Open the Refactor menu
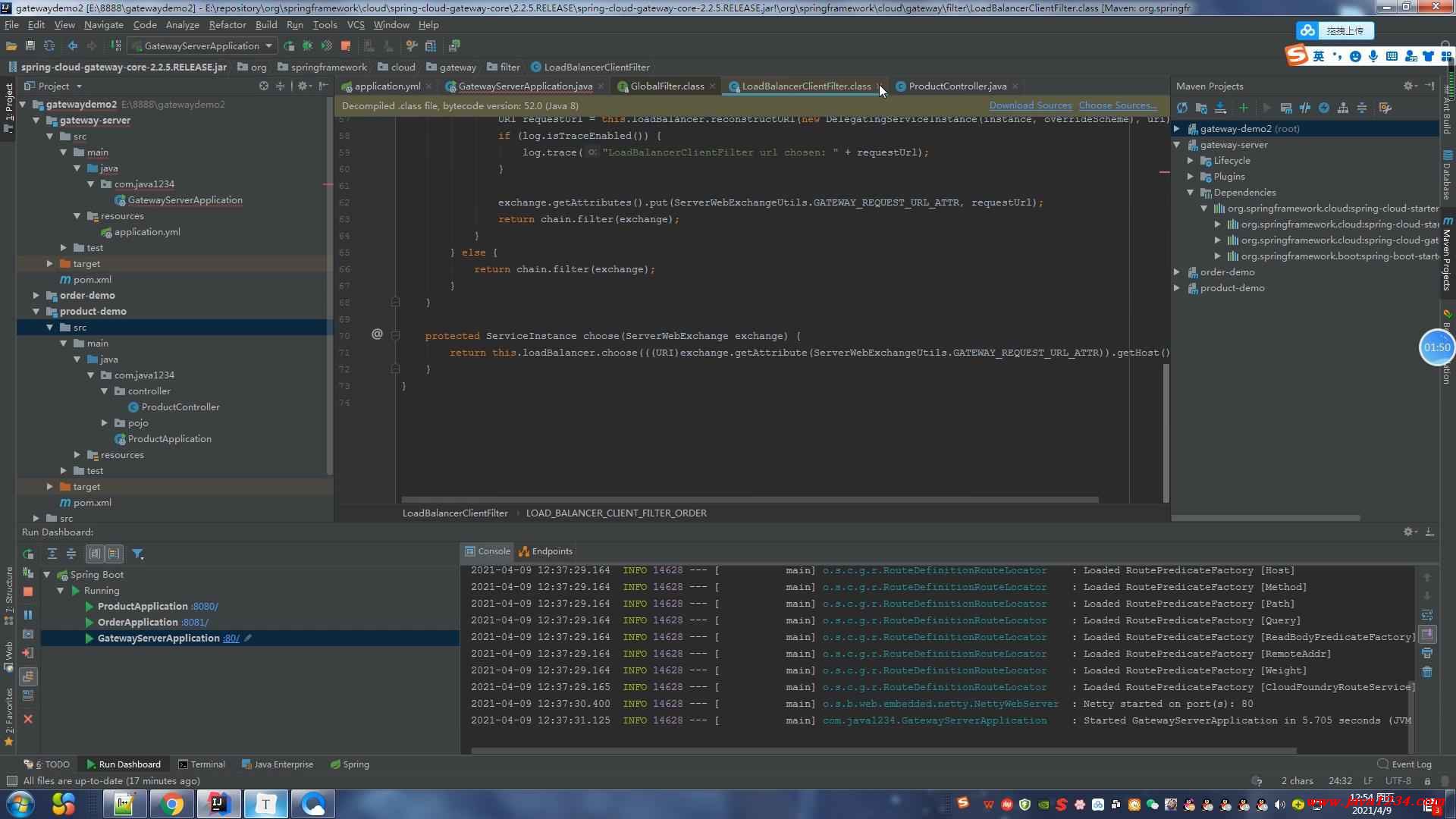The width and height of the screenshot is (1456, 819). (227, 24)
